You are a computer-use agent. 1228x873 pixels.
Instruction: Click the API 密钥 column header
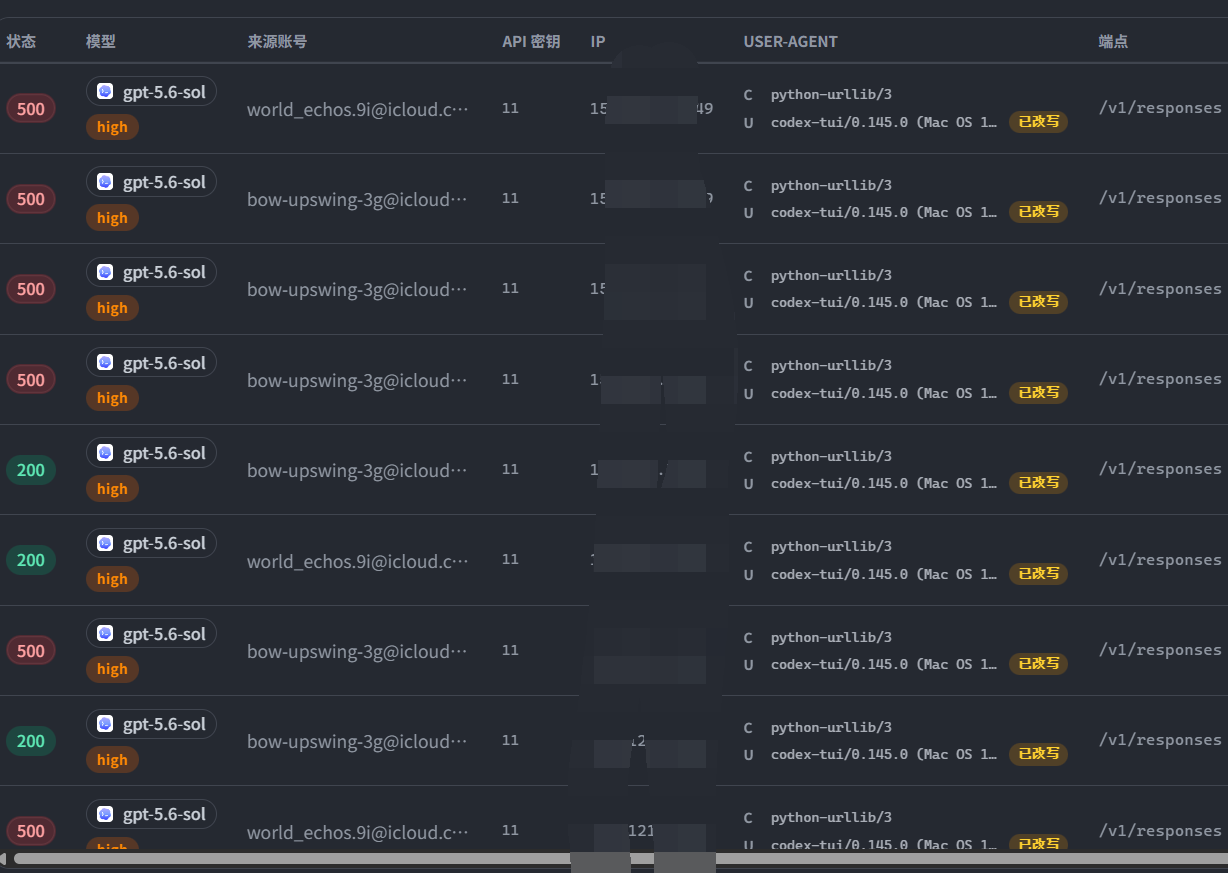(x=531, y=42)
